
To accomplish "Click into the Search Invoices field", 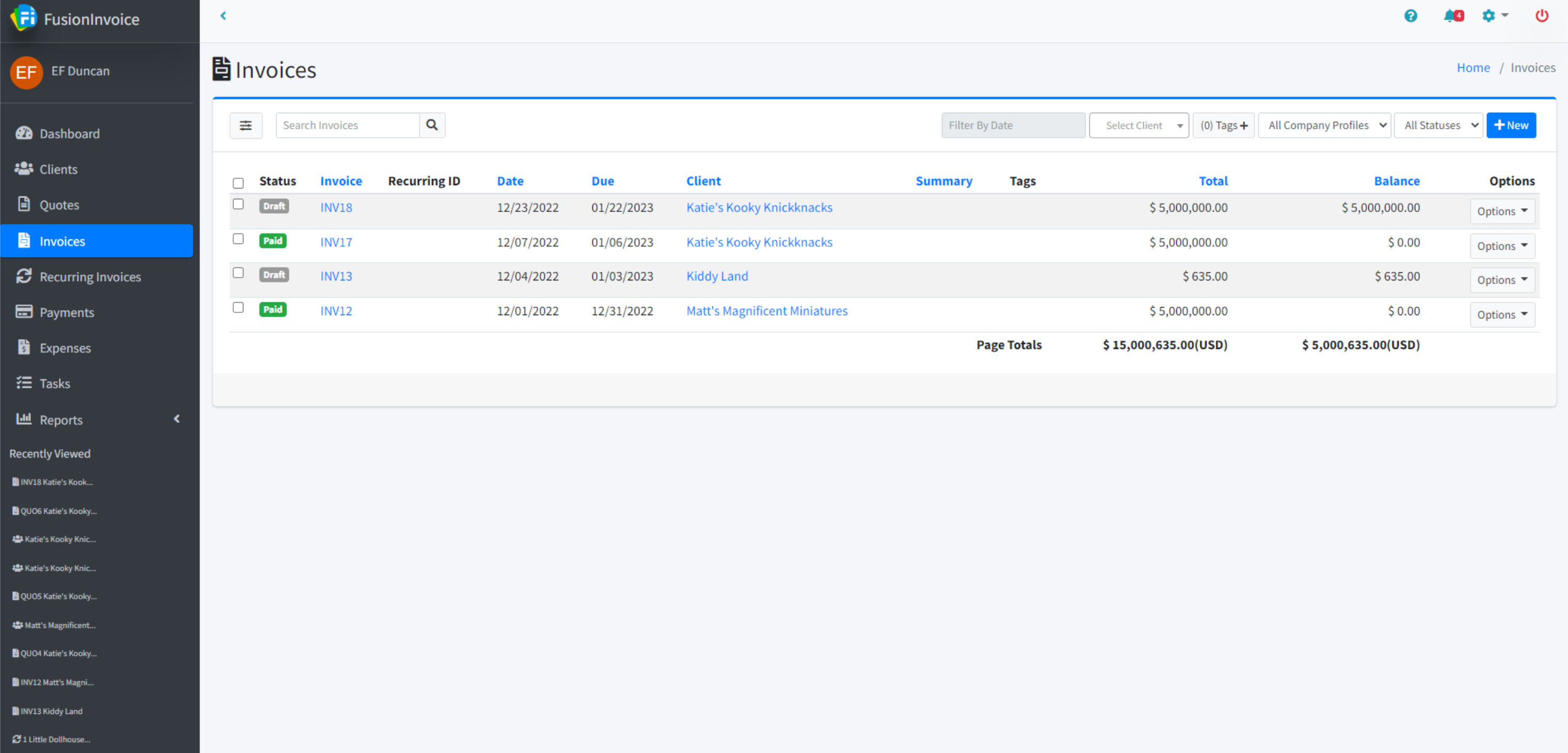I will point(347,126).
